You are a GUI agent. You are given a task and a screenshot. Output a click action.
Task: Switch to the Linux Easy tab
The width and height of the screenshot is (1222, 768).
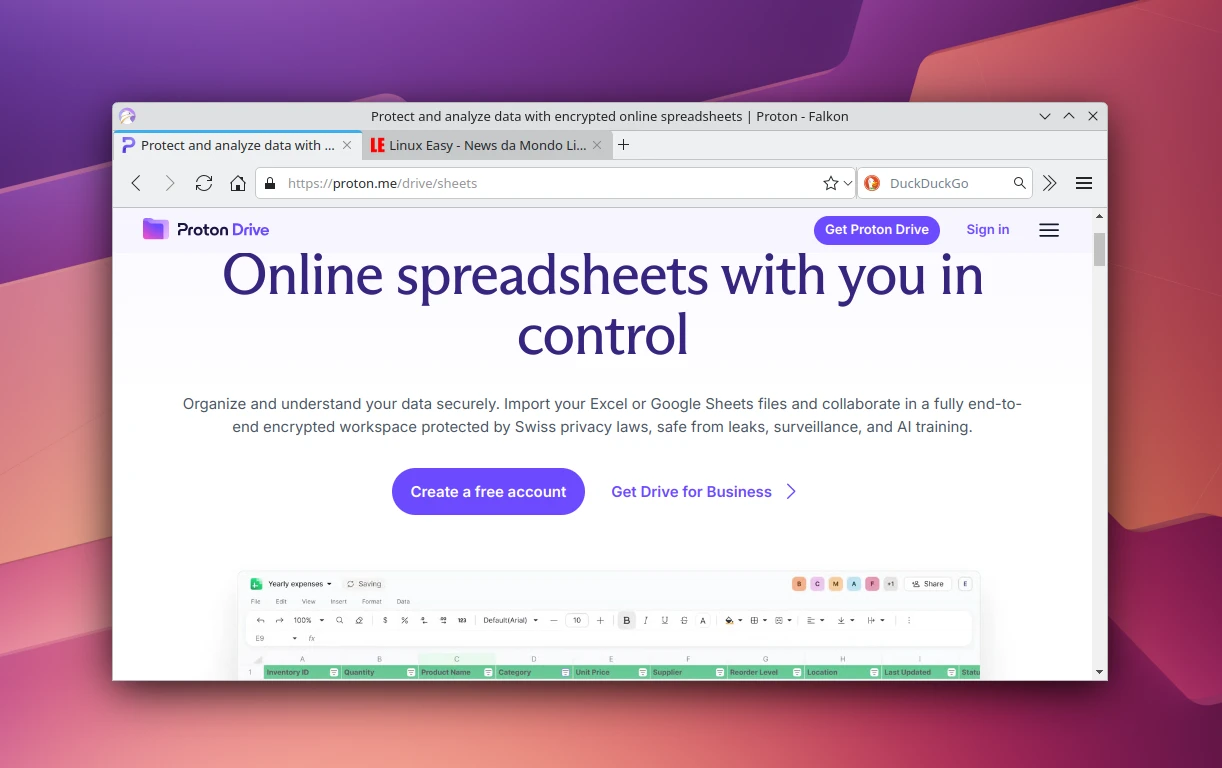[x=478, y=145]
